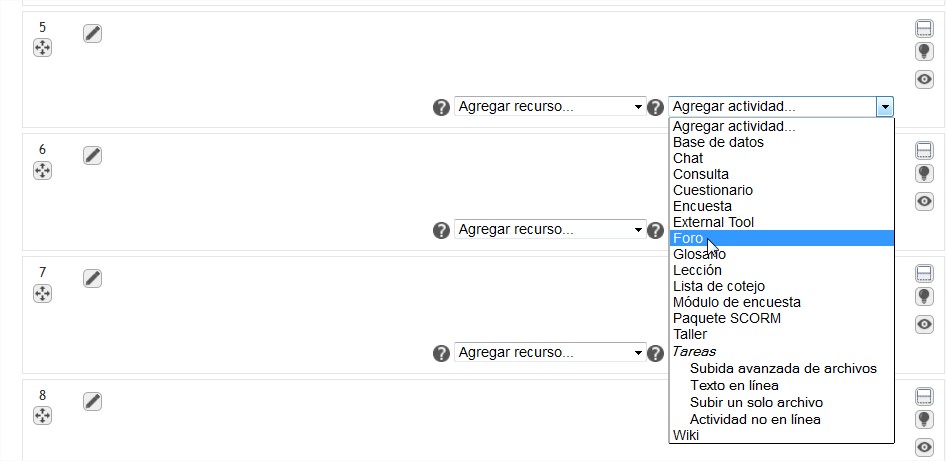
Task: Open the Agregar recurso dropdown in section 7
Action: [x=549, y=353]
